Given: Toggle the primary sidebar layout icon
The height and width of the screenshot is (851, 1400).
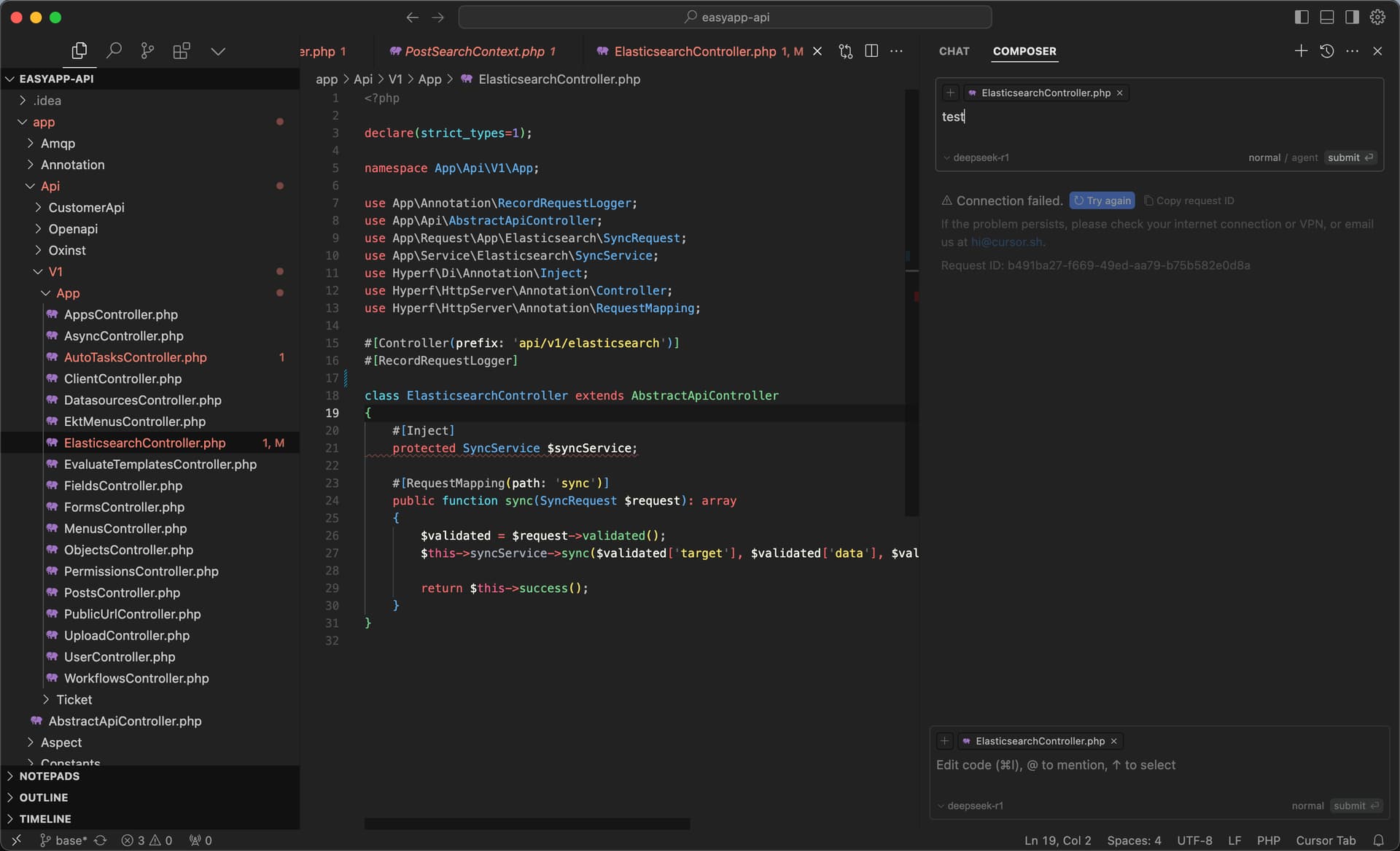Looking at the screenshot, I should [1302, 17].
